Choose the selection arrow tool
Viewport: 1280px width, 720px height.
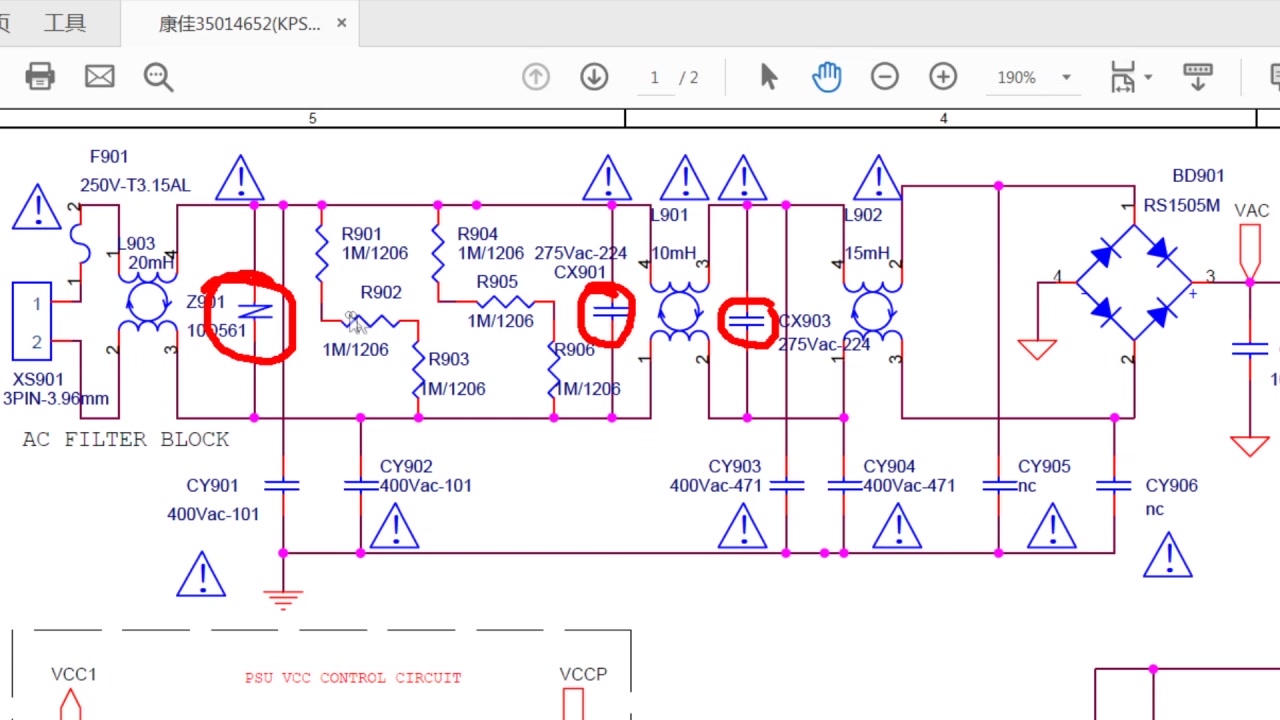(x=768, y=76)
